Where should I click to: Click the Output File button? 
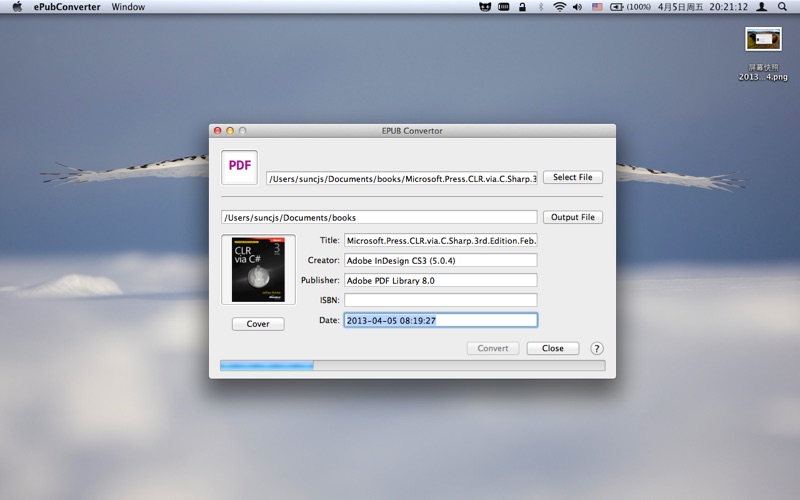[572, 217]
